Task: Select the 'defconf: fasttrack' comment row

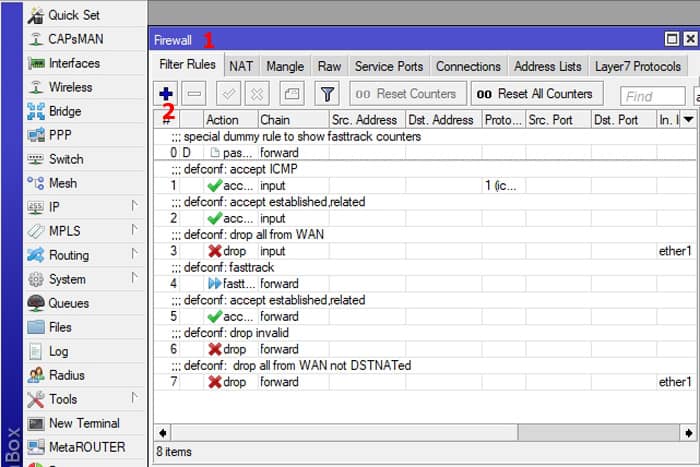Action: pyautogui.click(x=425, y=267)
